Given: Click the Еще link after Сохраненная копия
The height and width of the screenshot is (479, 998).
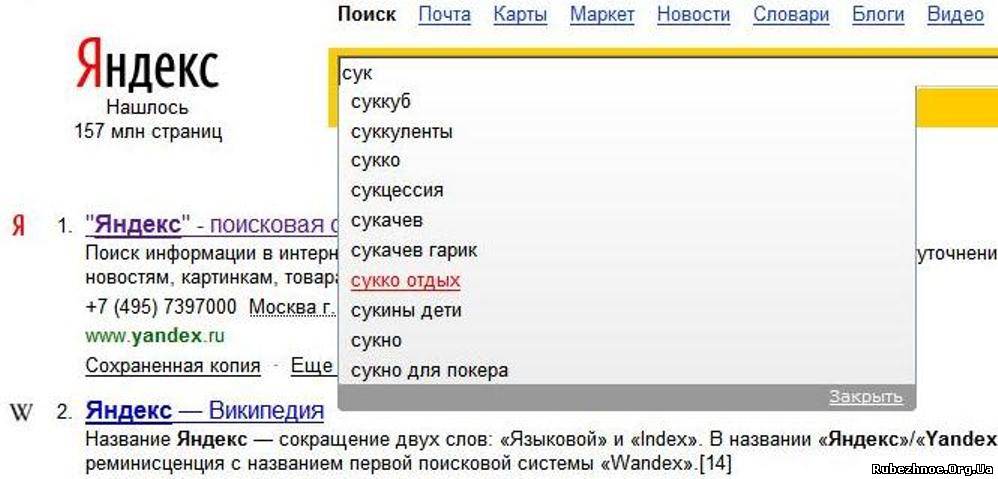Looking at the screenshot, I should [x=312, y=366].
